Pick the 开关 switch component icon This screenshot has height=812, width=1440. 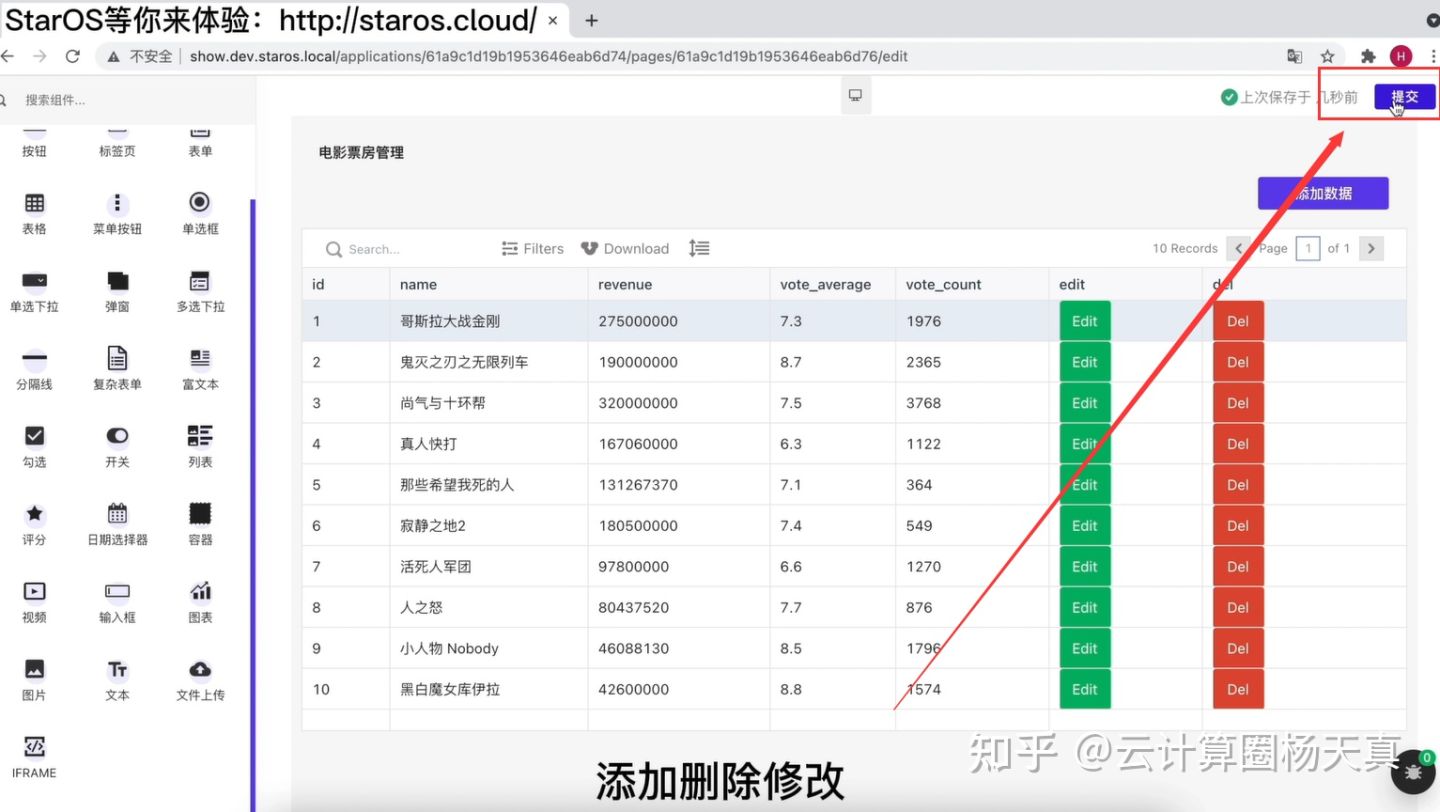[x=117, y=436]
